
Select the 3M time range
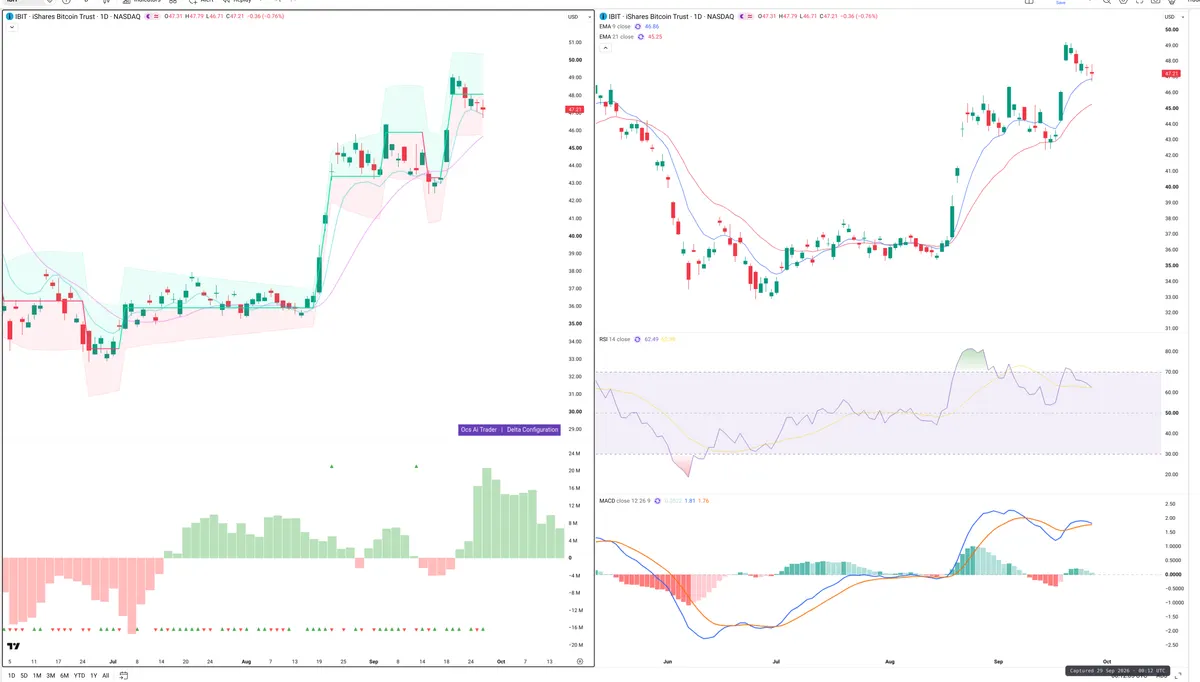click(x=50, y=676)
